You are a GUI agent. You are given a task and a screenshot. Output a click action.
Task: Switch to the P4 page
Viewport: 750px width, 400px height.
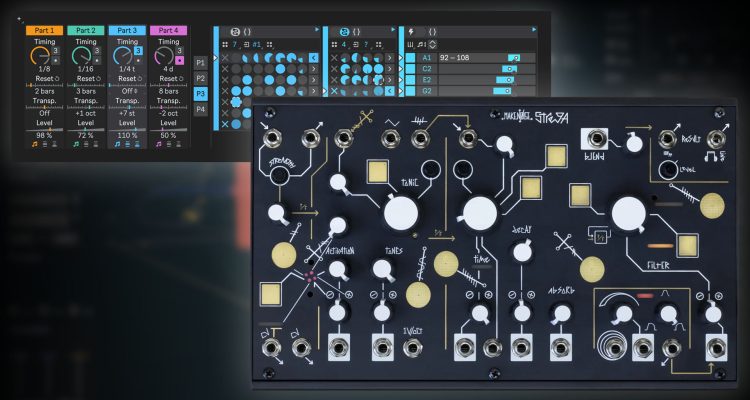pyautogui.click(x=200, y=109)
